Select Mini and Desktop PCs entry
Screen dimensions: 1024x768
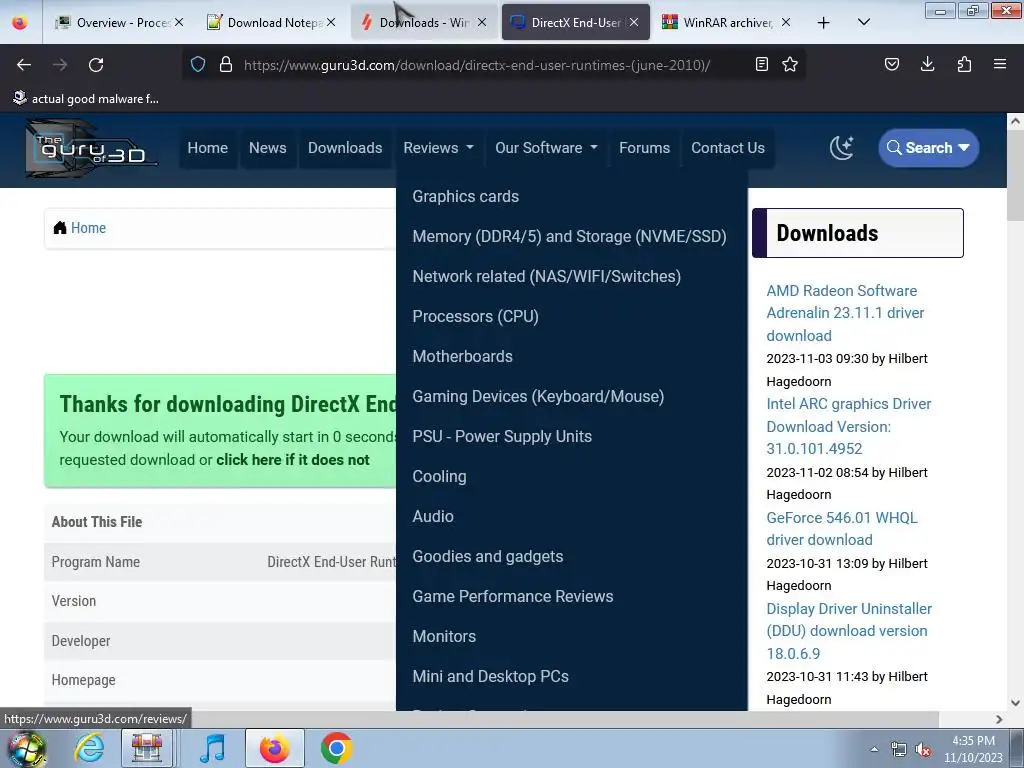(x=490, y=677)
